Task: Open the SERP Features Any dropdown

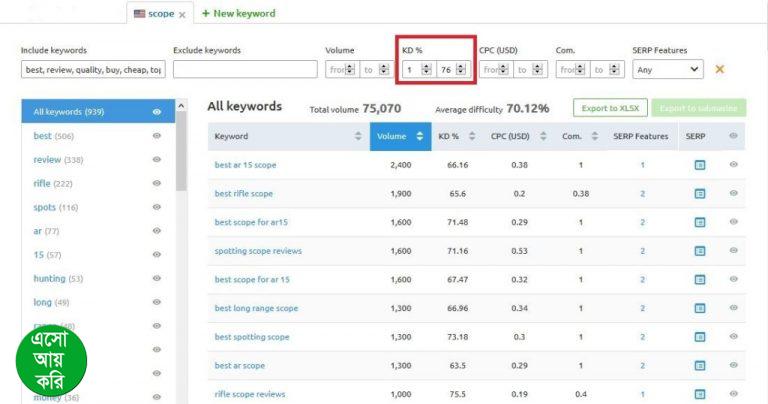Action: coord(668,70)
